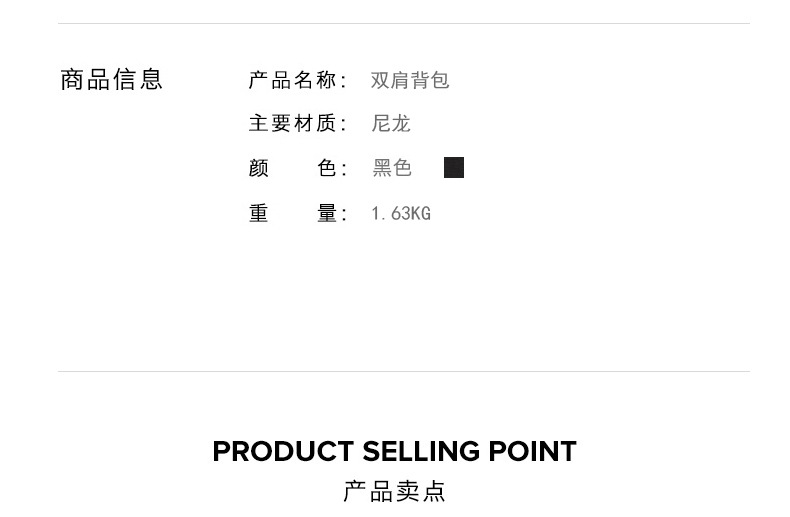This screenshot has height=517, width=790.
Task: Click the 颜 character in color label
Action: click(259, 168)
